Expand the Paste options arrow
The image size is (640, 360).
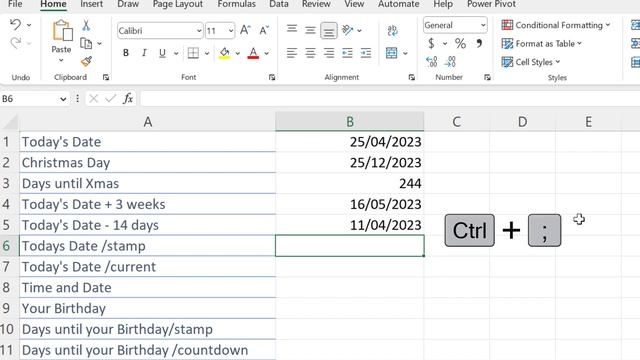(x=61, y=60)
